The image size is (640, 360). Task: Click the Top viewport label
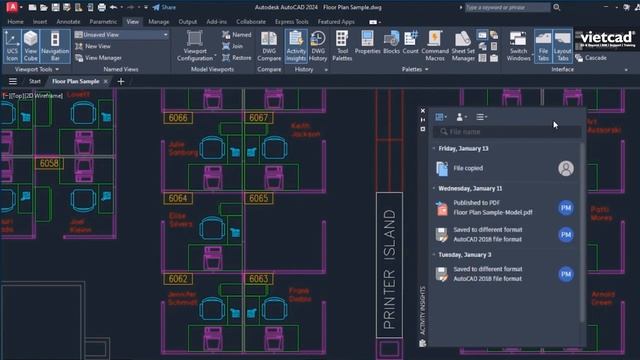(x=17, y=96)
